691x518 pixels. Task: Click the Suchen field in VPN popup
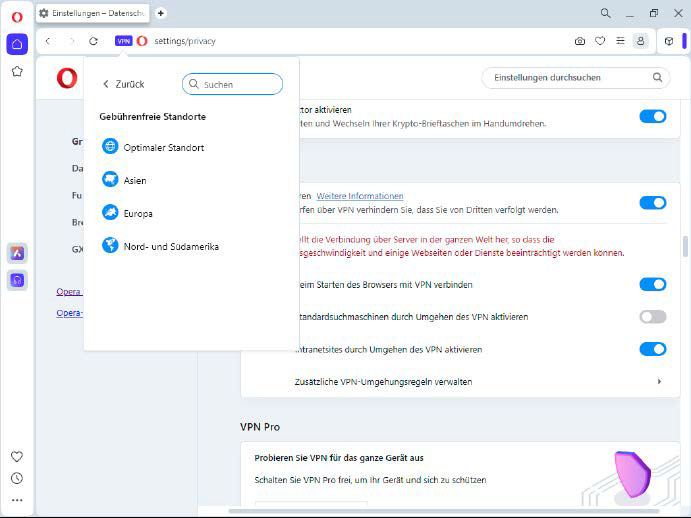pyautogui.click(x=232, y=84)
